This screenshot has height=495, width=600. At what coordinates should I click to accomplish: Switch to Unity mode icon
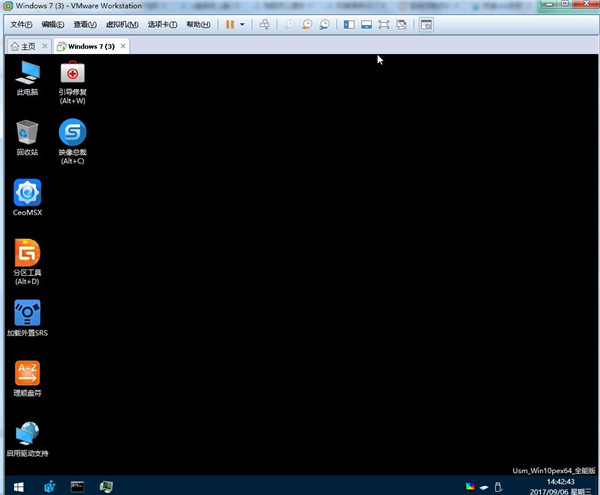point(401,24)
